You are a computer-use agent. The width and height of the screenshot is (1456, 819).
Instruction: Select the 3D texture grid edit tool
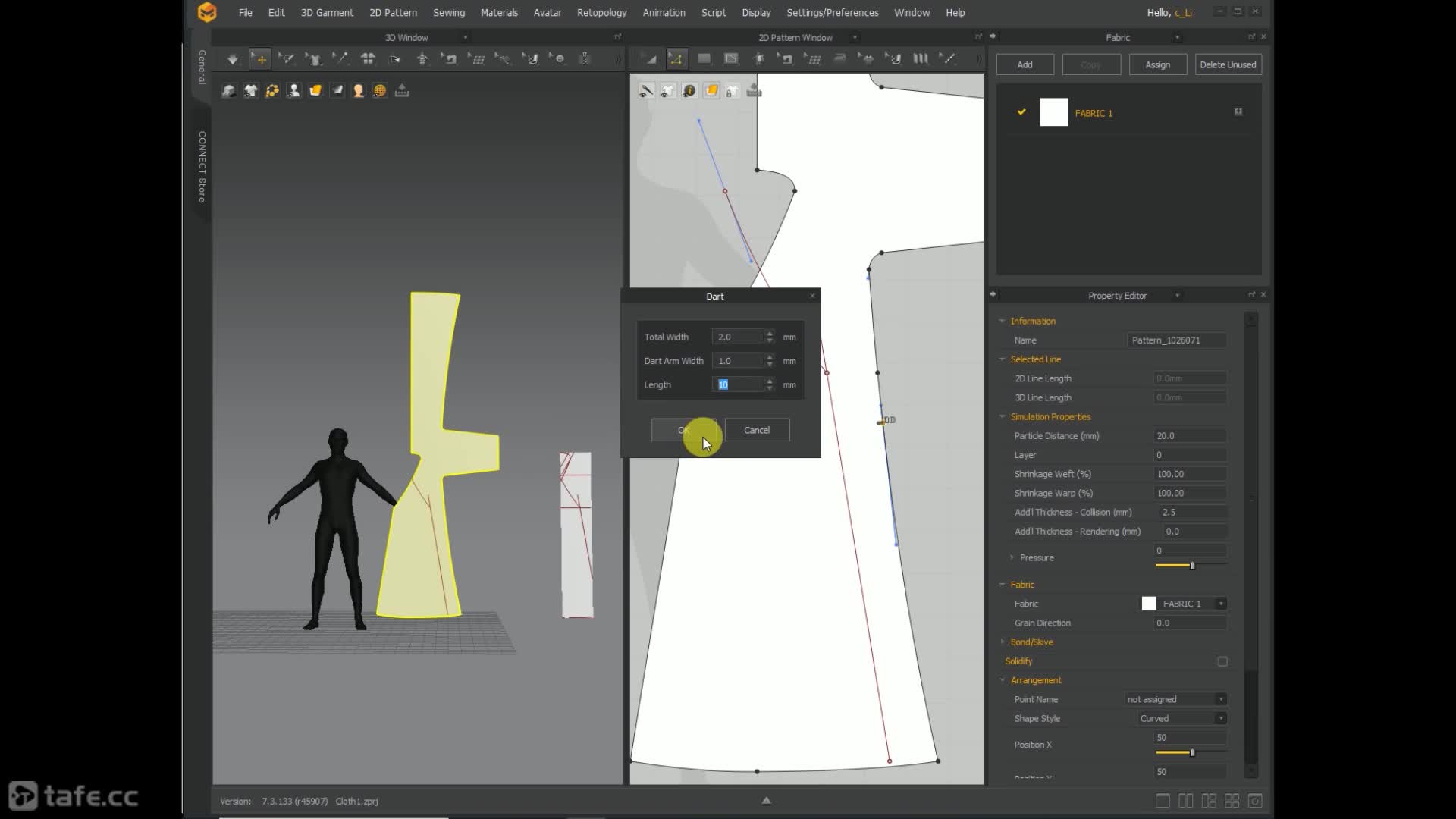pyautogui.click(x=476, y=59)
